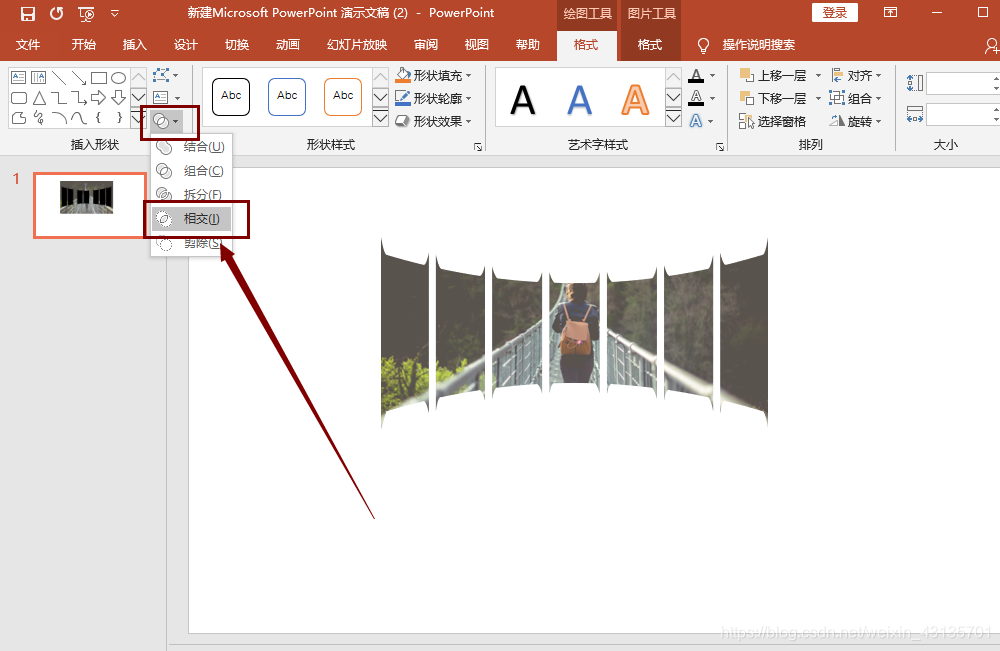Screen dimensions: 1000x651
Task: Choose 相交(I) from merge shapes menu
Action: [191, 219]
